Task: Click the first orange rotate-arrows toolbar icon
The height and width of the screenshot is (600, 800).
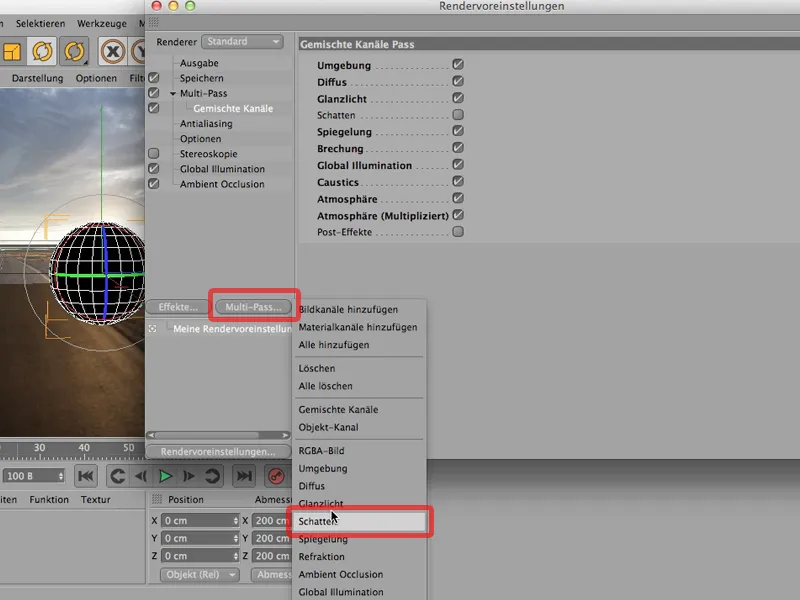Action: click(42, 51)
